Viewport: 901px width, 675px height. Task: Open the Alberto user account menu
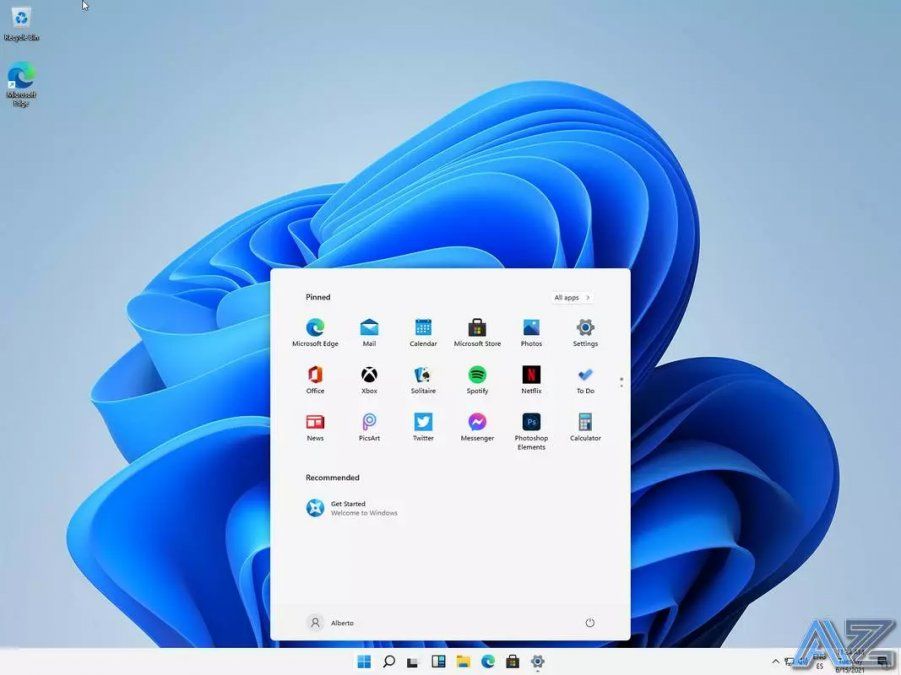coord(330,623)
